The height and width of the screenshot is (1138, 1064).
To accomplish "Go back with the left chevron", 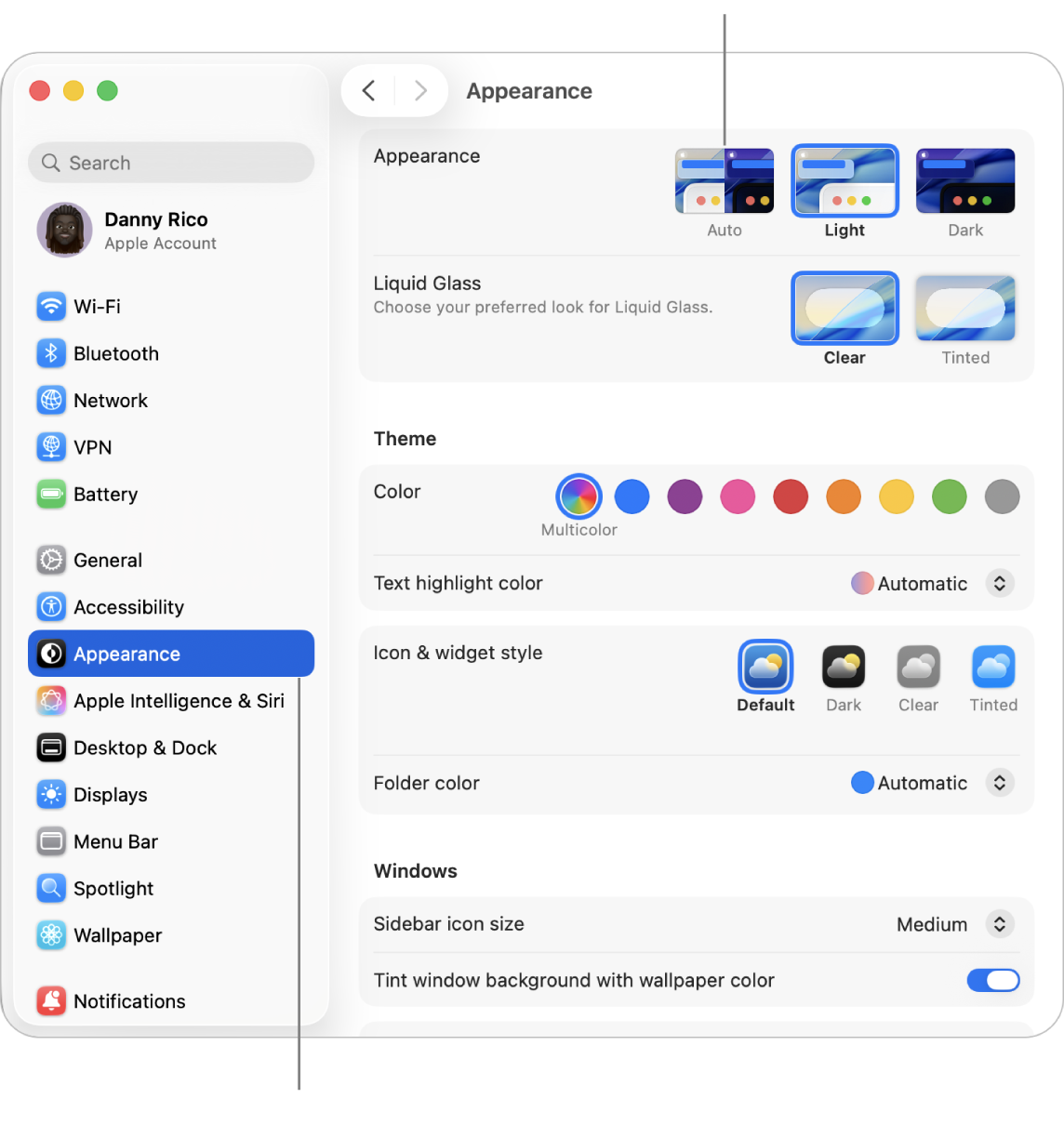I will pyautogui.click(x=369, y=90).
